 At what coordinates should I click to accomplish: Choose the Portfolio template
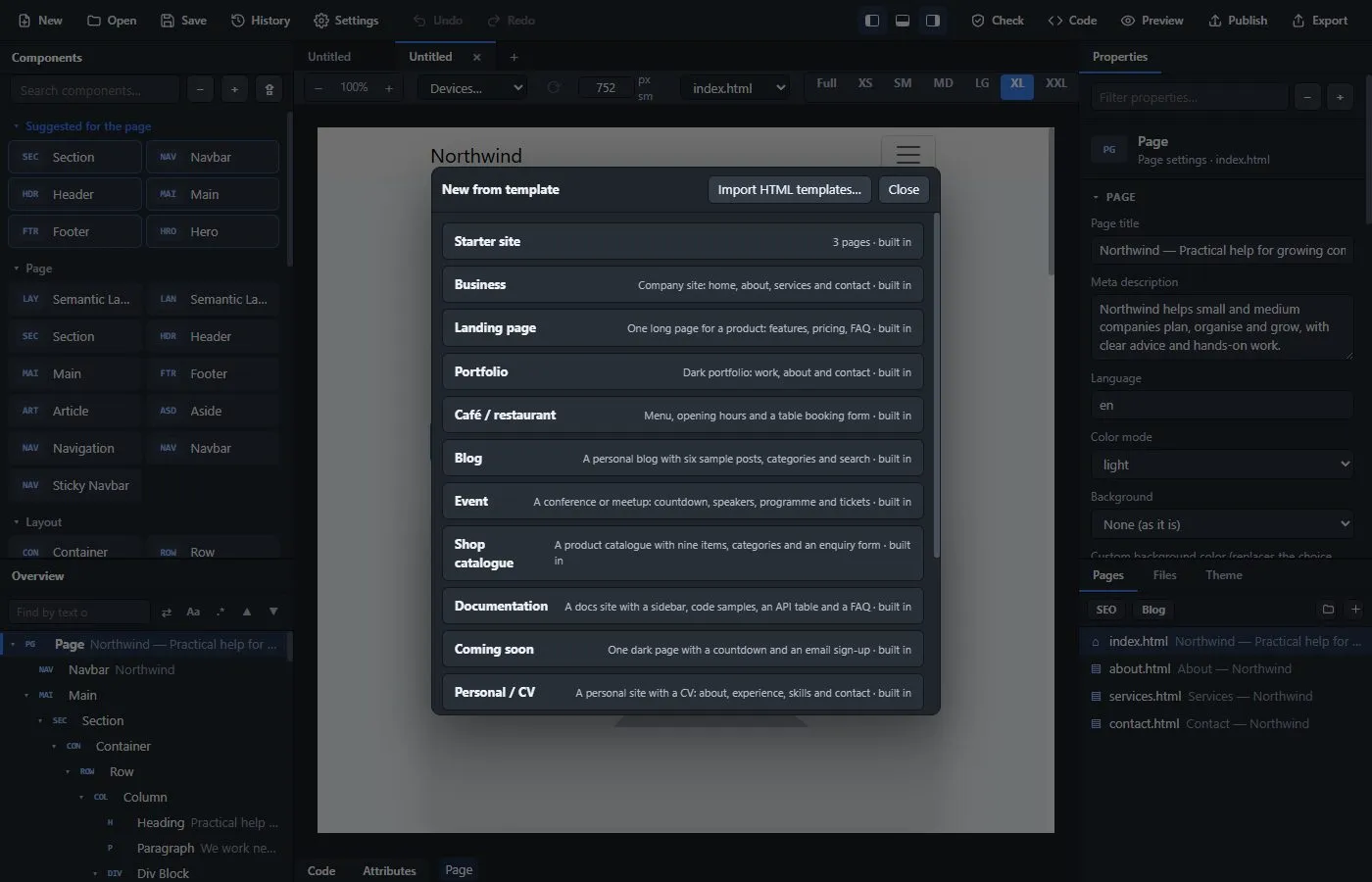682,372
